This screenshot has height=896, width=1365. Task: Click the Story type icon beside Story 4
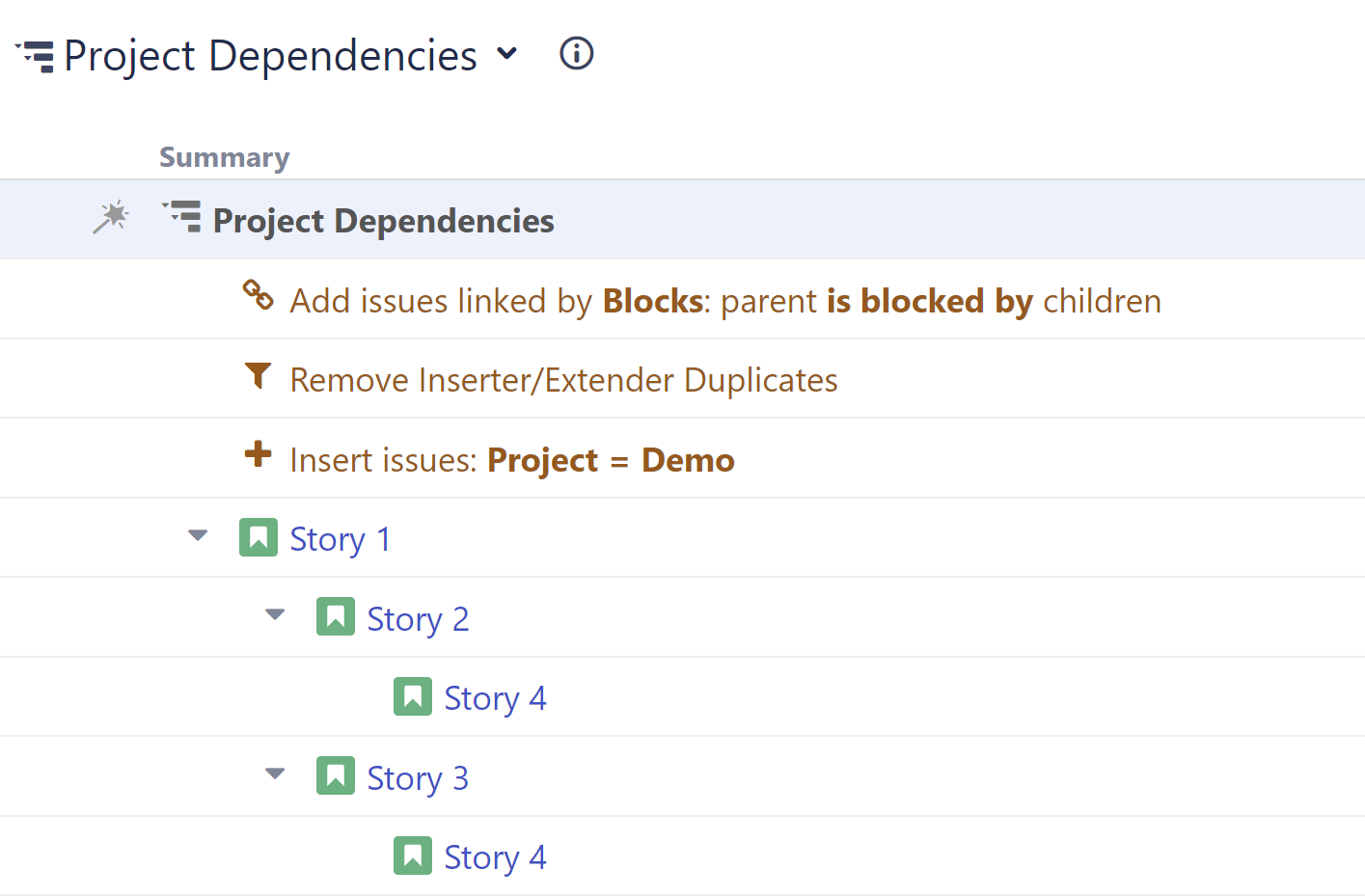tap(413, 696)
